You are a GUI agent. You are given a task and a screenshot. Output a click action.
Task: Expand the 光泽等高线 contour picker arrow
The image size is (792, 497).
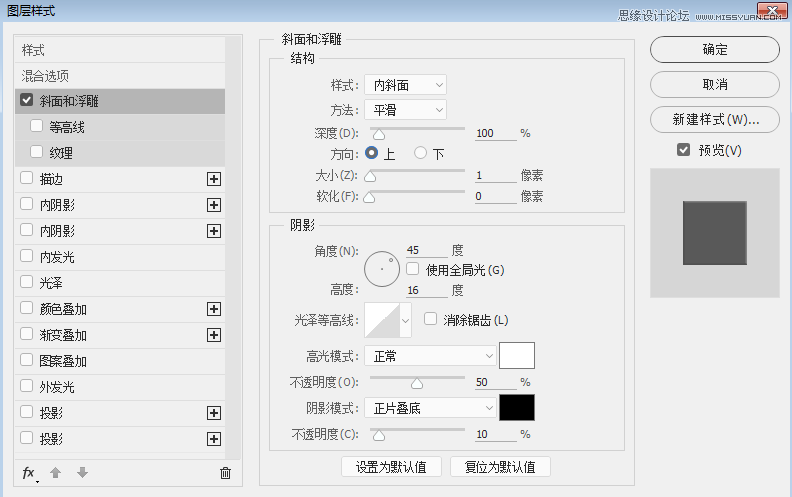(405, 320)
